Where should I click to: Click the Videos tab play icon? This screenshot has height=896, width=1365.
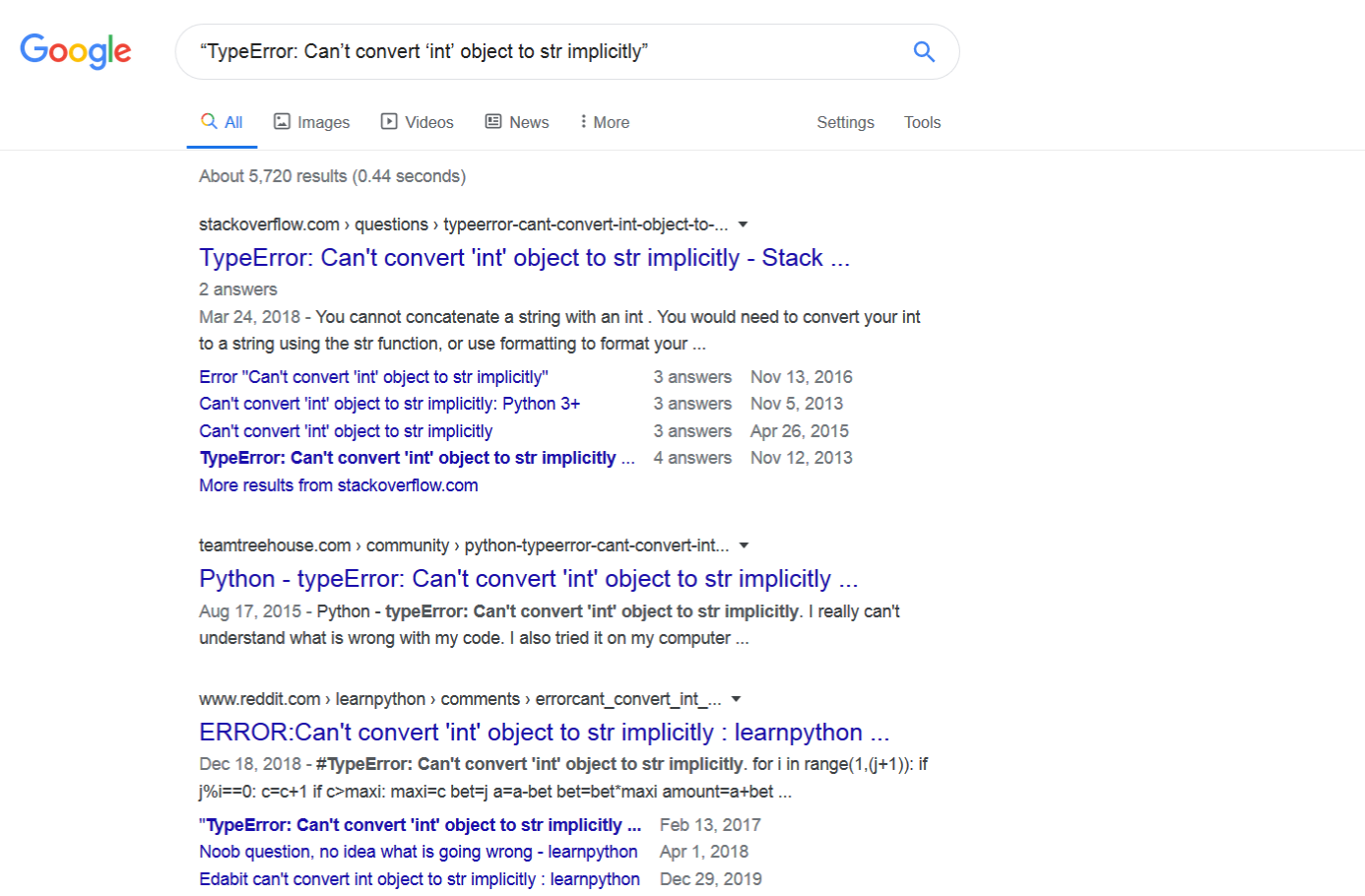pyautogui.click(x=389, y=121)
